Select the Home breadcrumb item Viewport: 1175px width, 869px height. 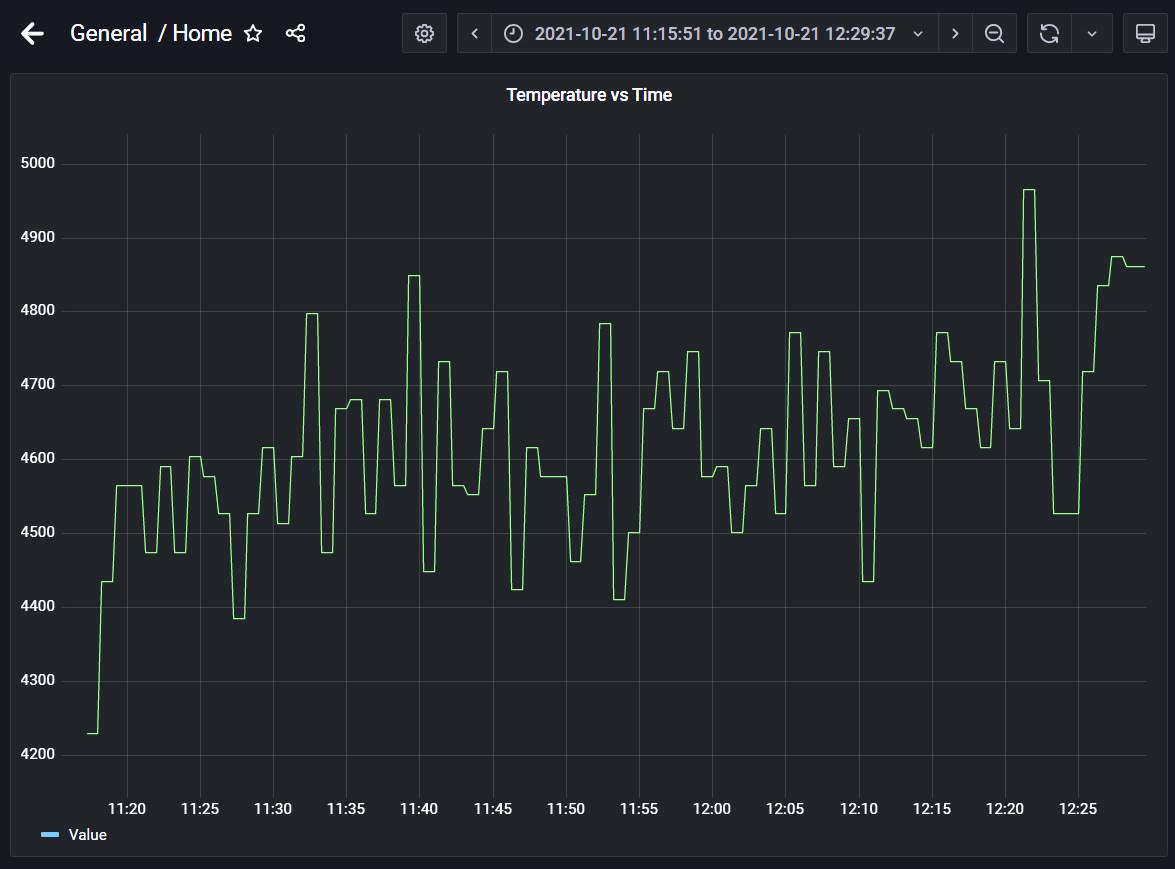[202, 33]
